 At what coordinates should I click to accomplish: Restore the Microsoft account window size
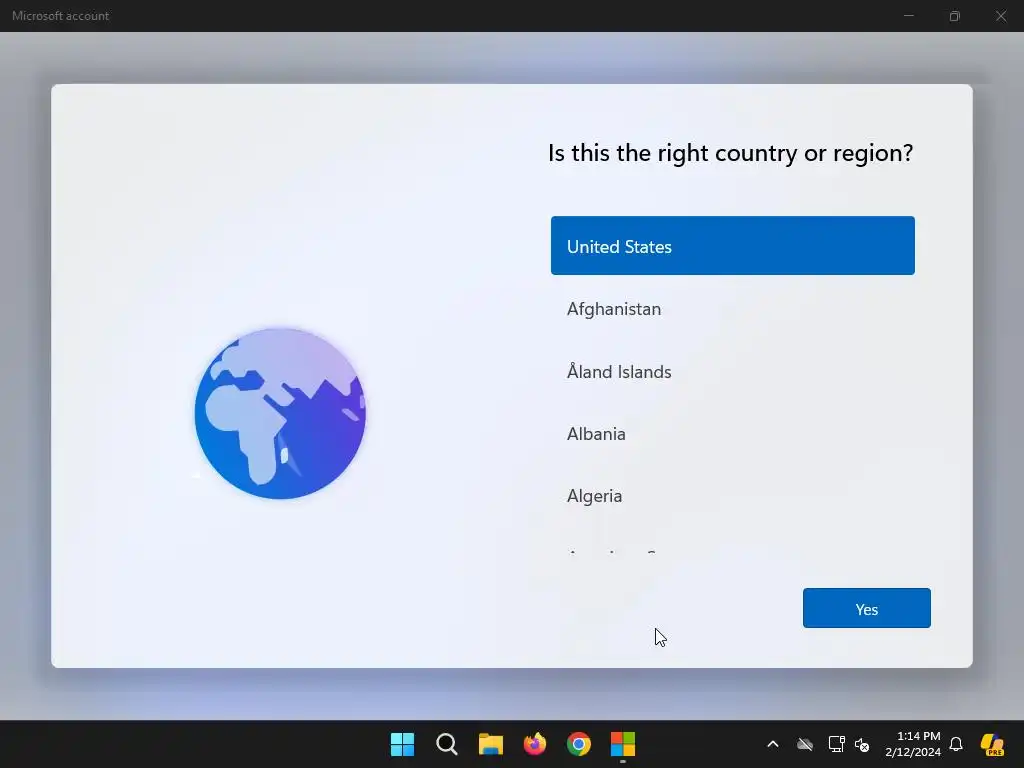point(955,16)
